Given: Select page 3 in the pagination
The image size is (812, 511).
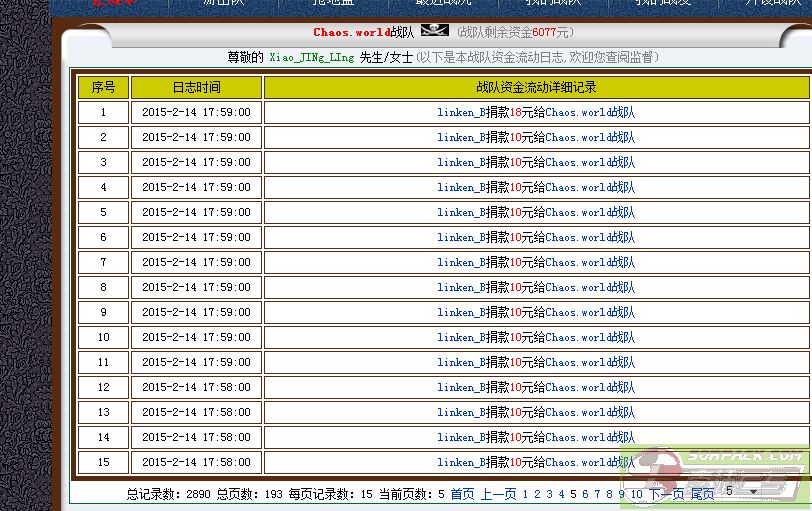Looking at the screenshot, I should click(549, 494).
